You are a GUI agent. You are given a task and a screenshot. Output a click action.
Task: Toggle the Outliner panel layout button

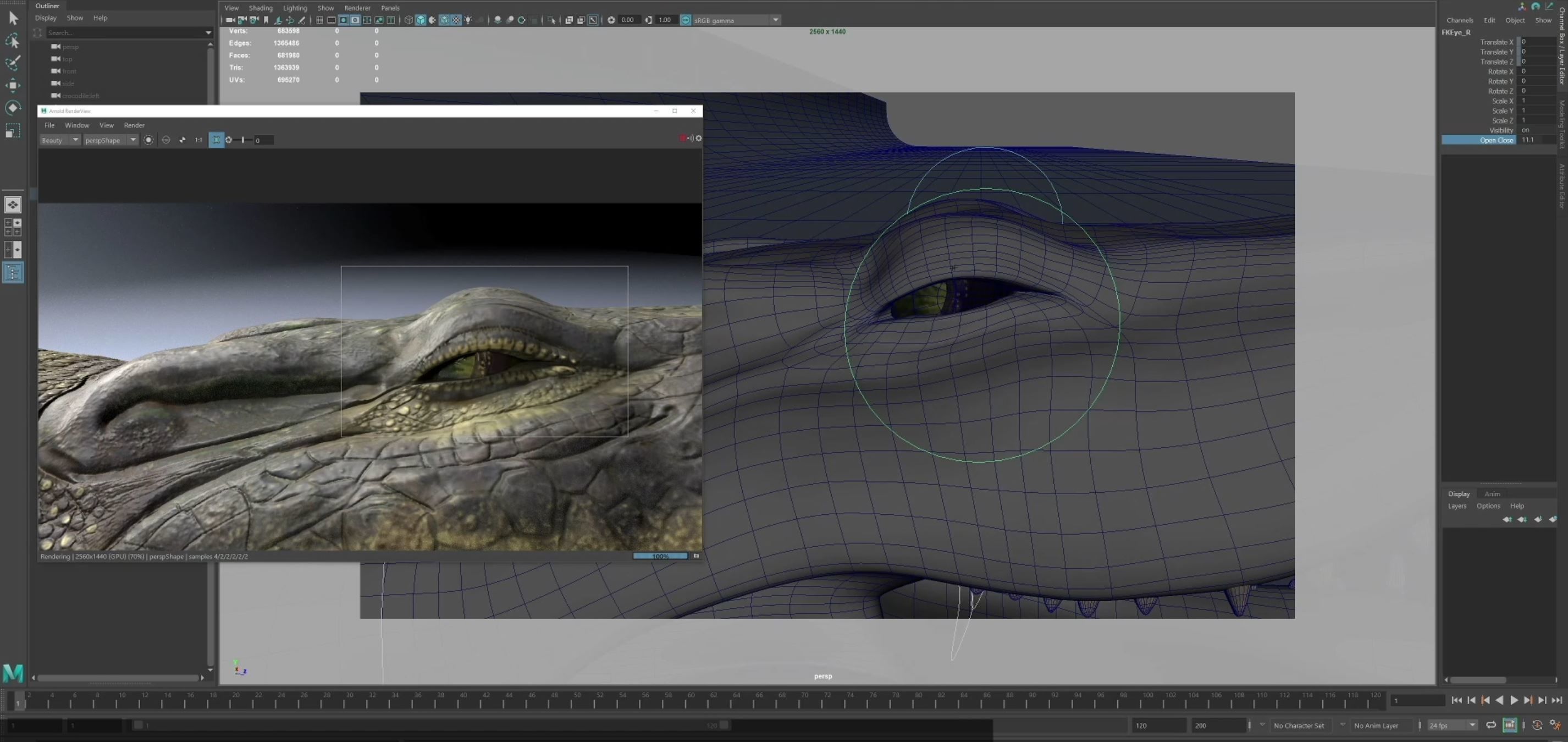tap(13, 272)
